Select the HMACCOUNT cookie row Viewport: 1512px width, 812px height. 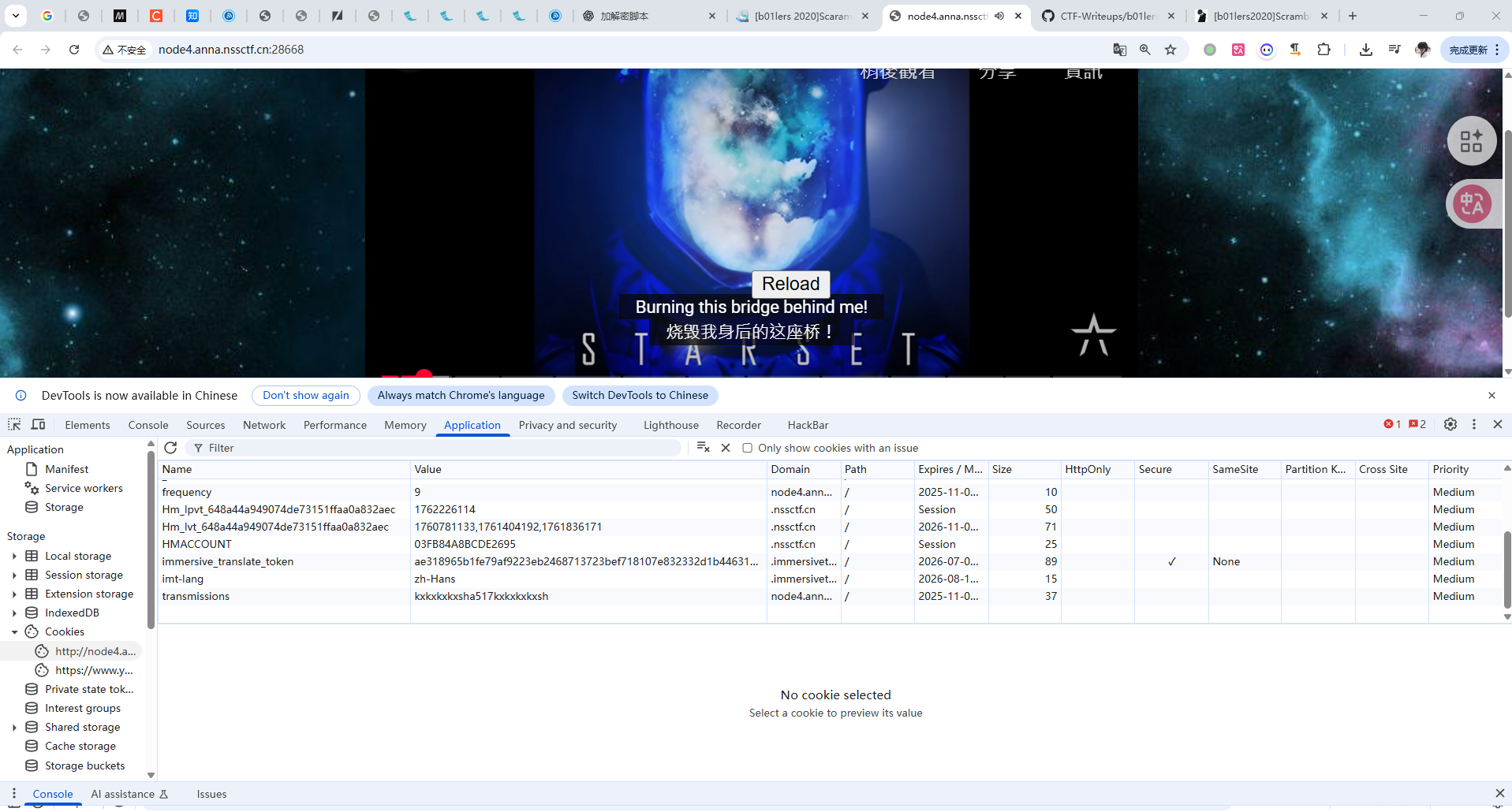pyautogui.click(x=828, y=544)
